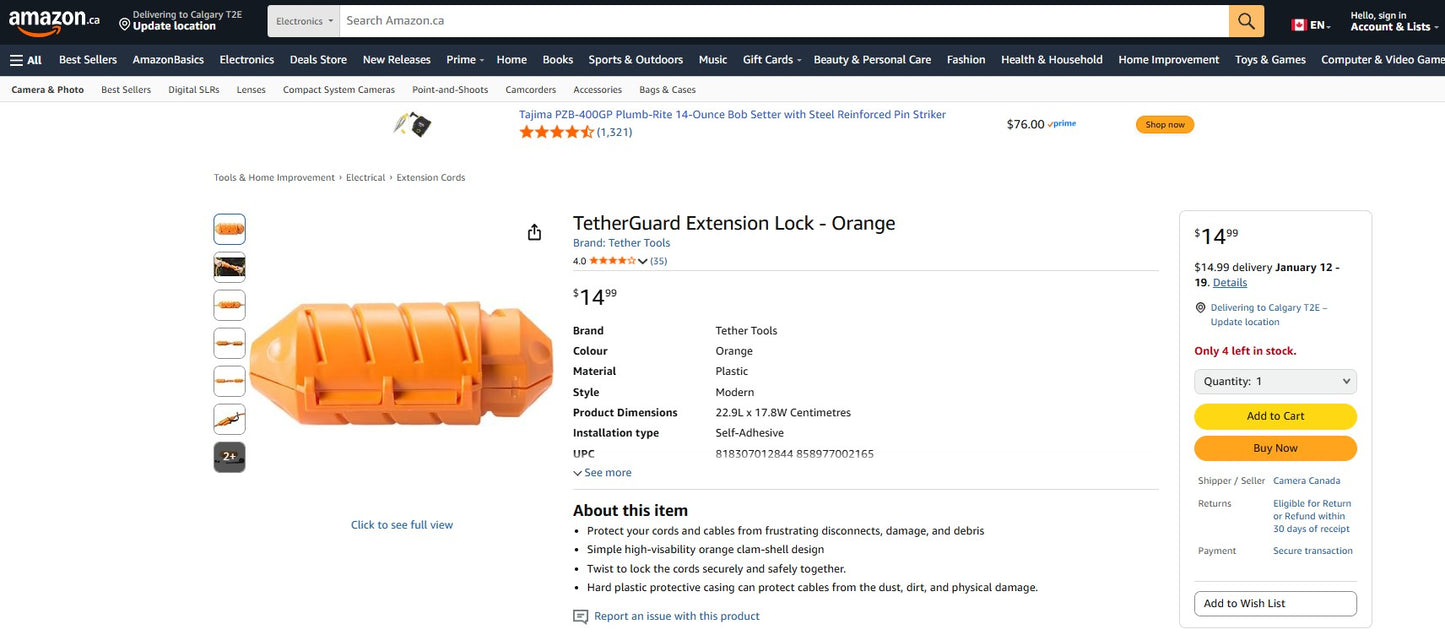Select Electronics in the navigation bar

[x=246, y=59]
